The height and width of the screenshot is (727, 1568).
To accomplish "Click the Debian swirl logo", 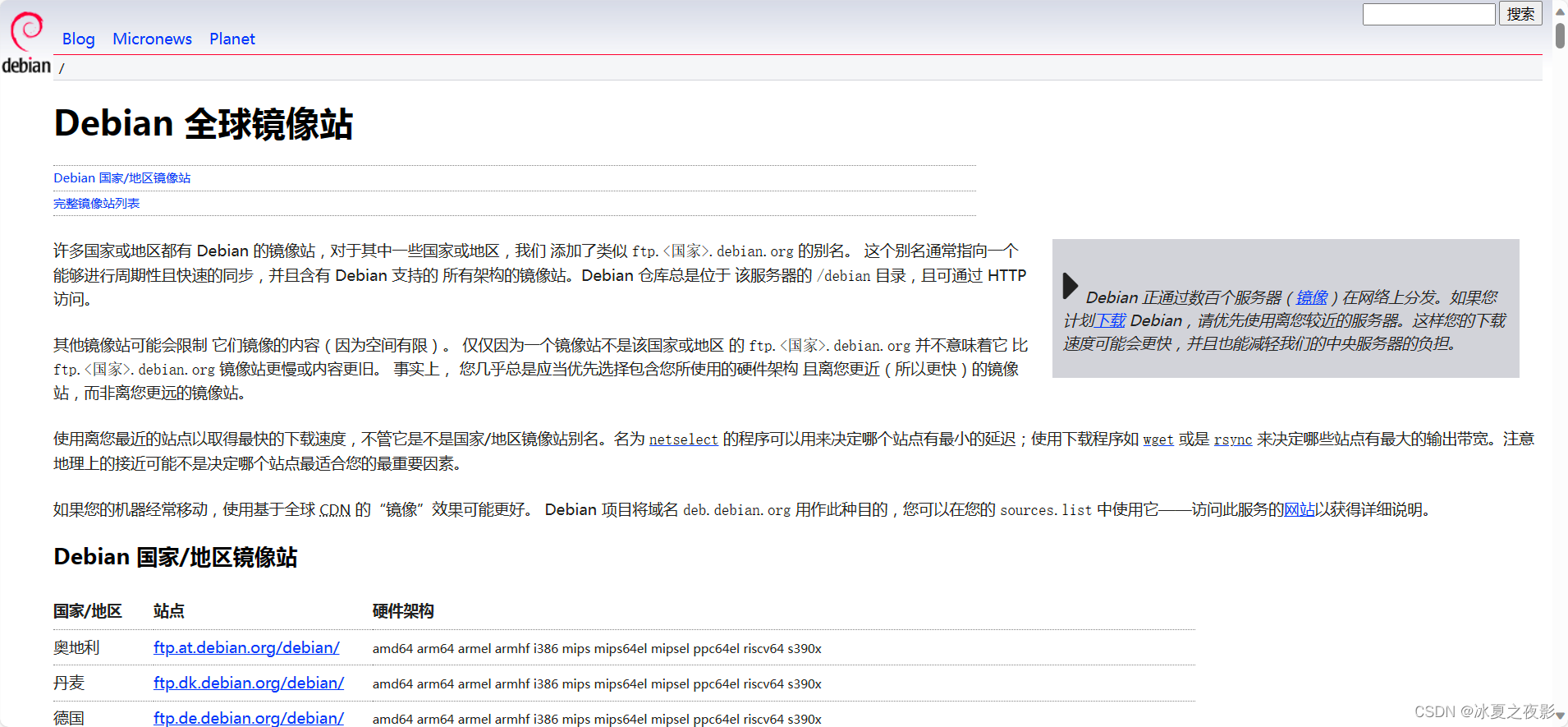I will point(26,43).
